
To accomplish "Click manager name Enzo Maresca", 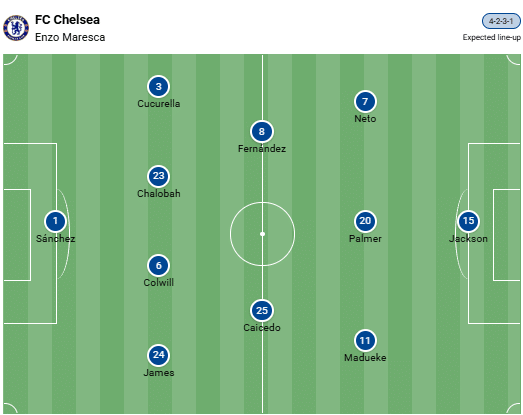I will (70, 37).
